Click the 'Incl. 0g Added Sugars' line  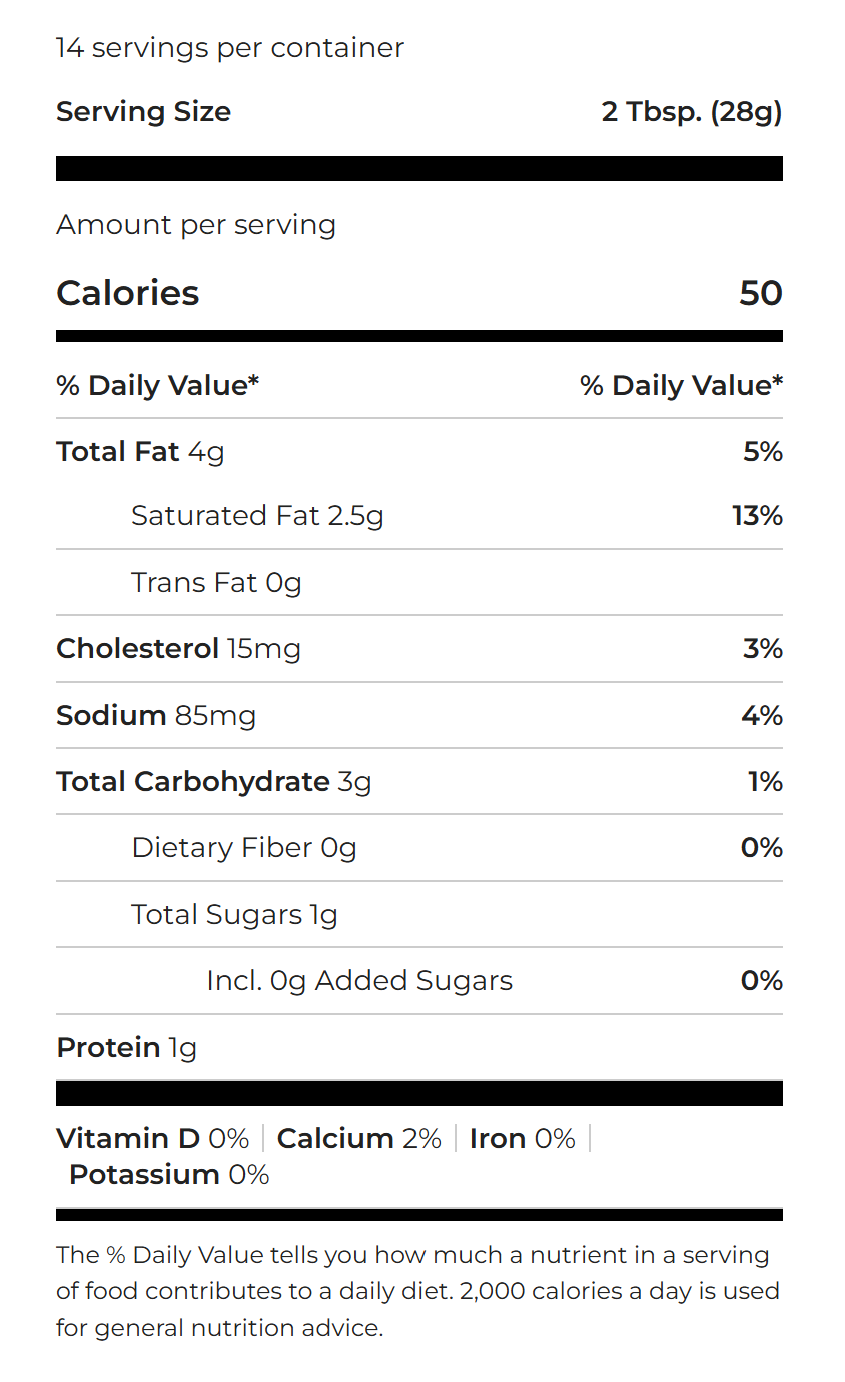[x=359, y=981]
